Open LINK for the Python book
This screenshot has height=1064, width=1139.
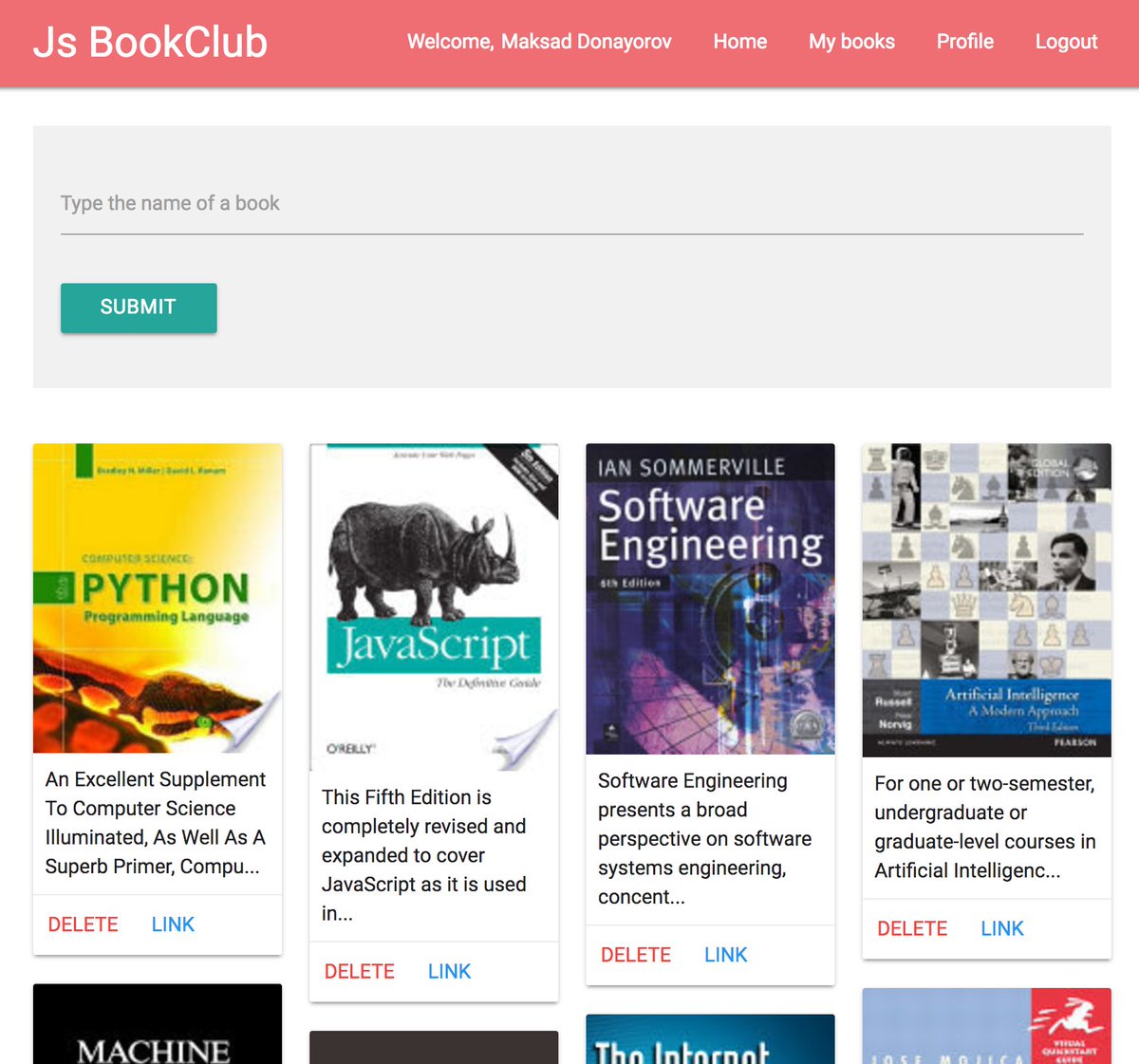[x=173, y=924]
